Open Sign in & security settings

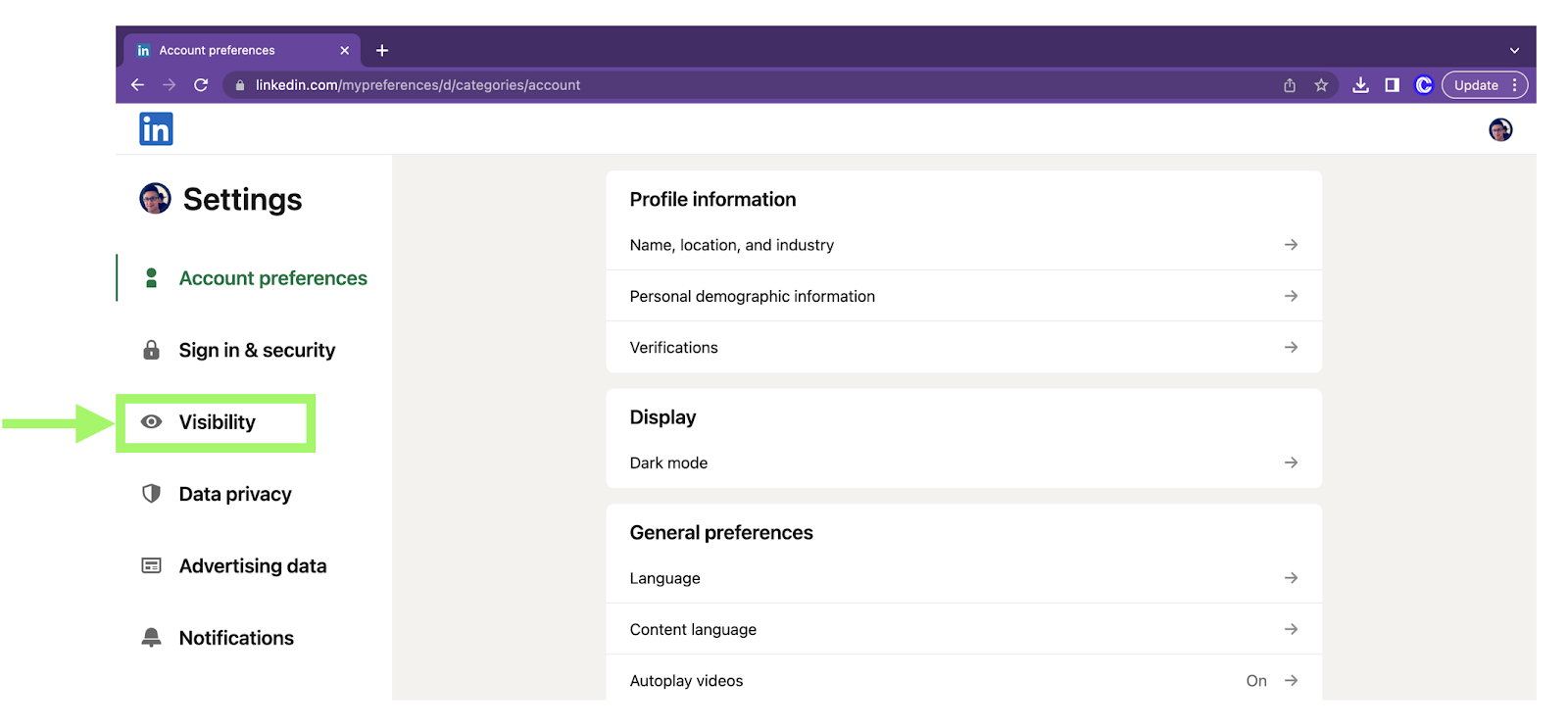(257, 350)
